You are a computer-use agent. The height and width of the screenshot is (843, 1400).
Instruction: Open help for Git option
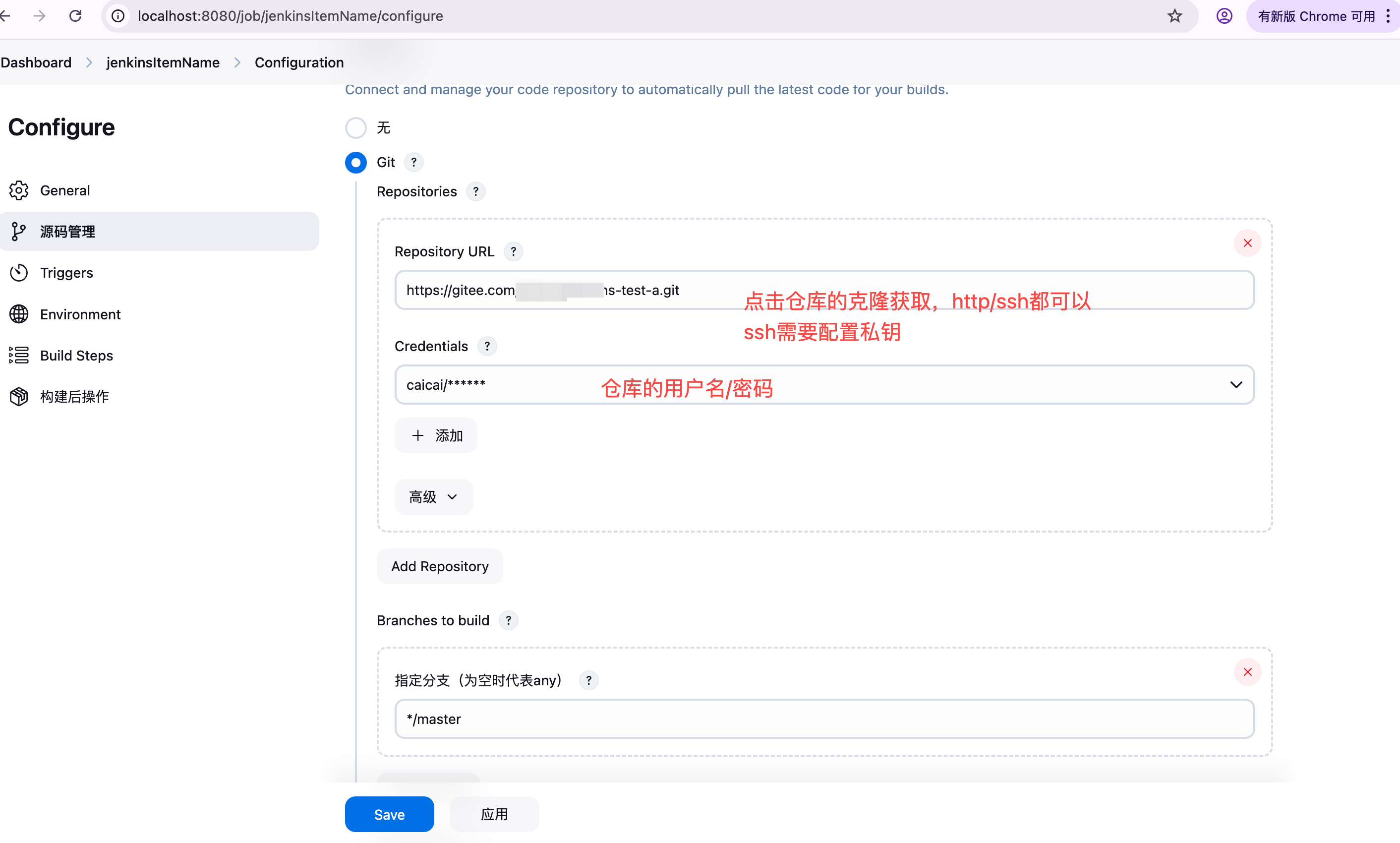[x=414, y=163]
